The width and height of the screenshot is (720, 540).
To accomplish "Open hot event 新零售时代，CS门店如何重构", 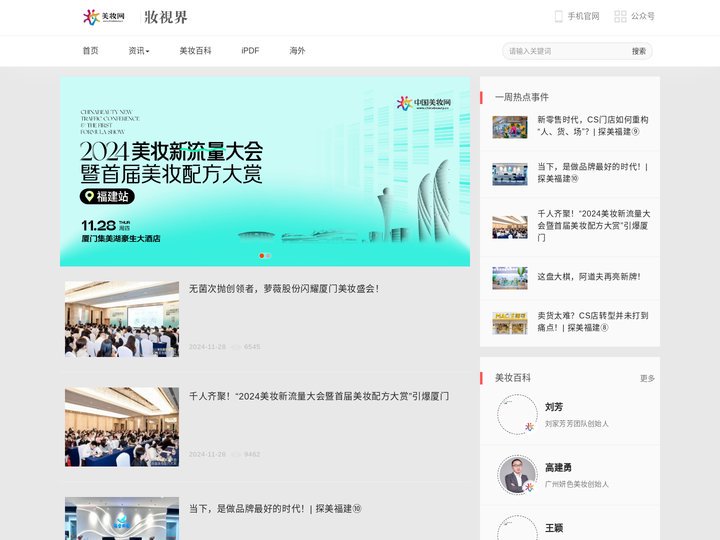I will (593, 126).
